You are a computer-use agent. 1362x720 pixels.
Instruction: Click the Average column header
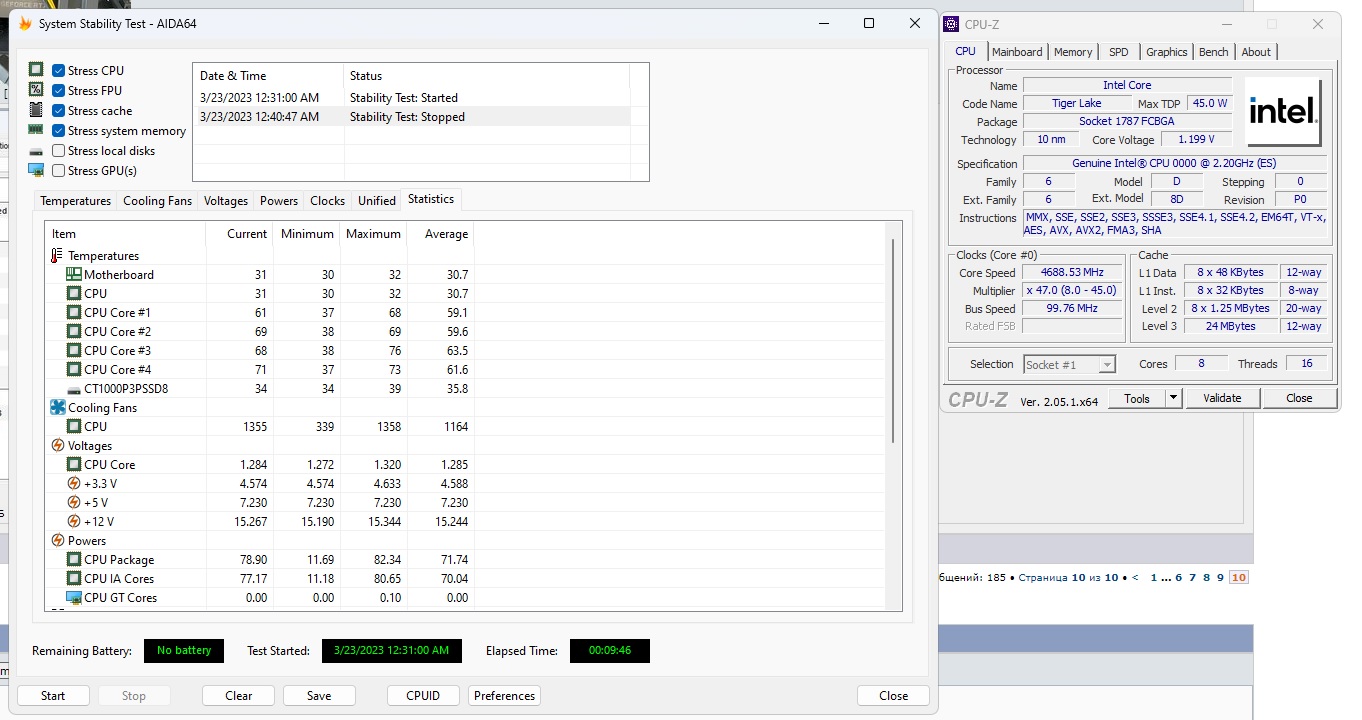[x=440, y=234]
